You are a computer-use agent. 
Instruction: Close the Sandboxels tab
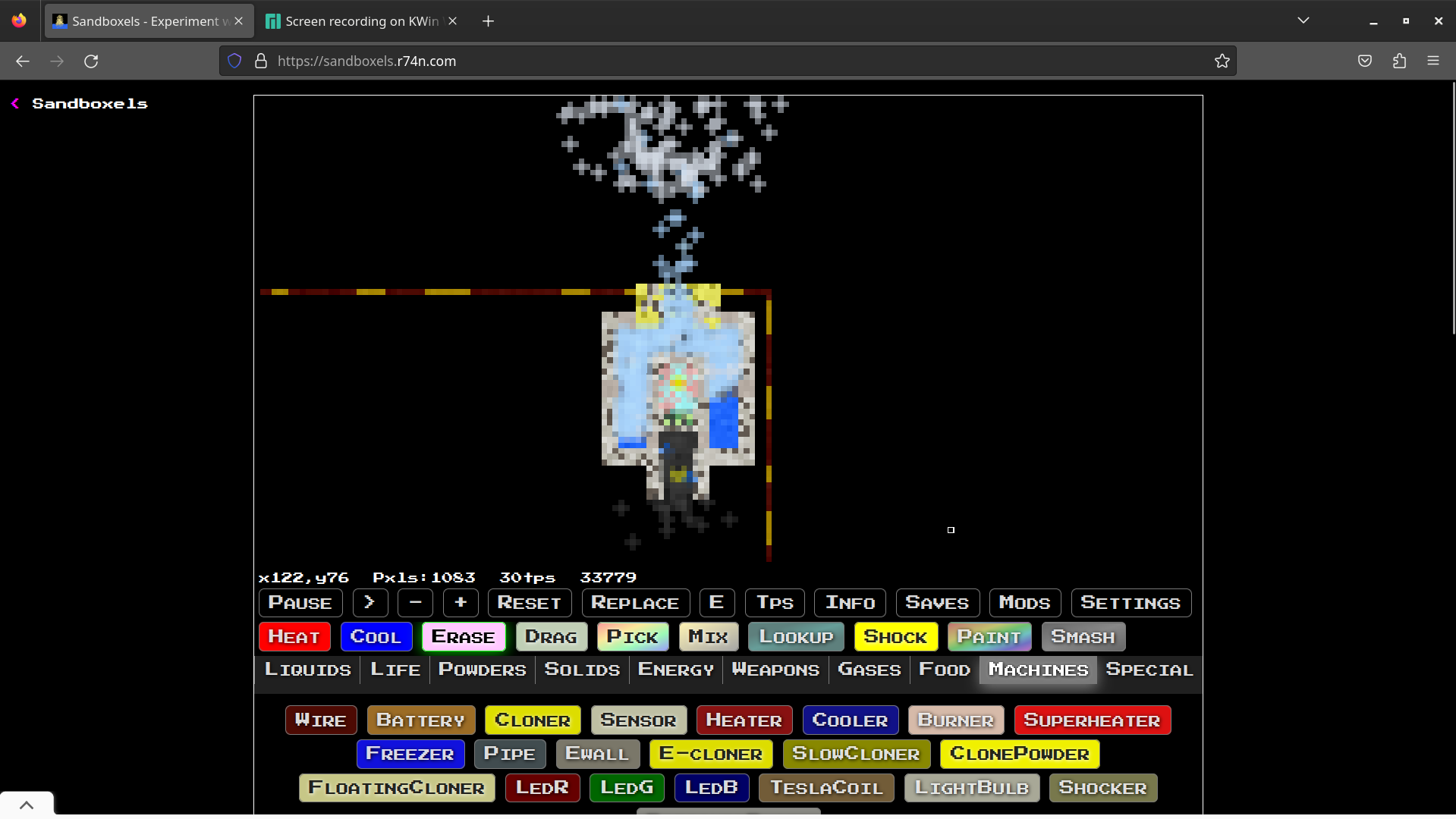pos(239,21)
